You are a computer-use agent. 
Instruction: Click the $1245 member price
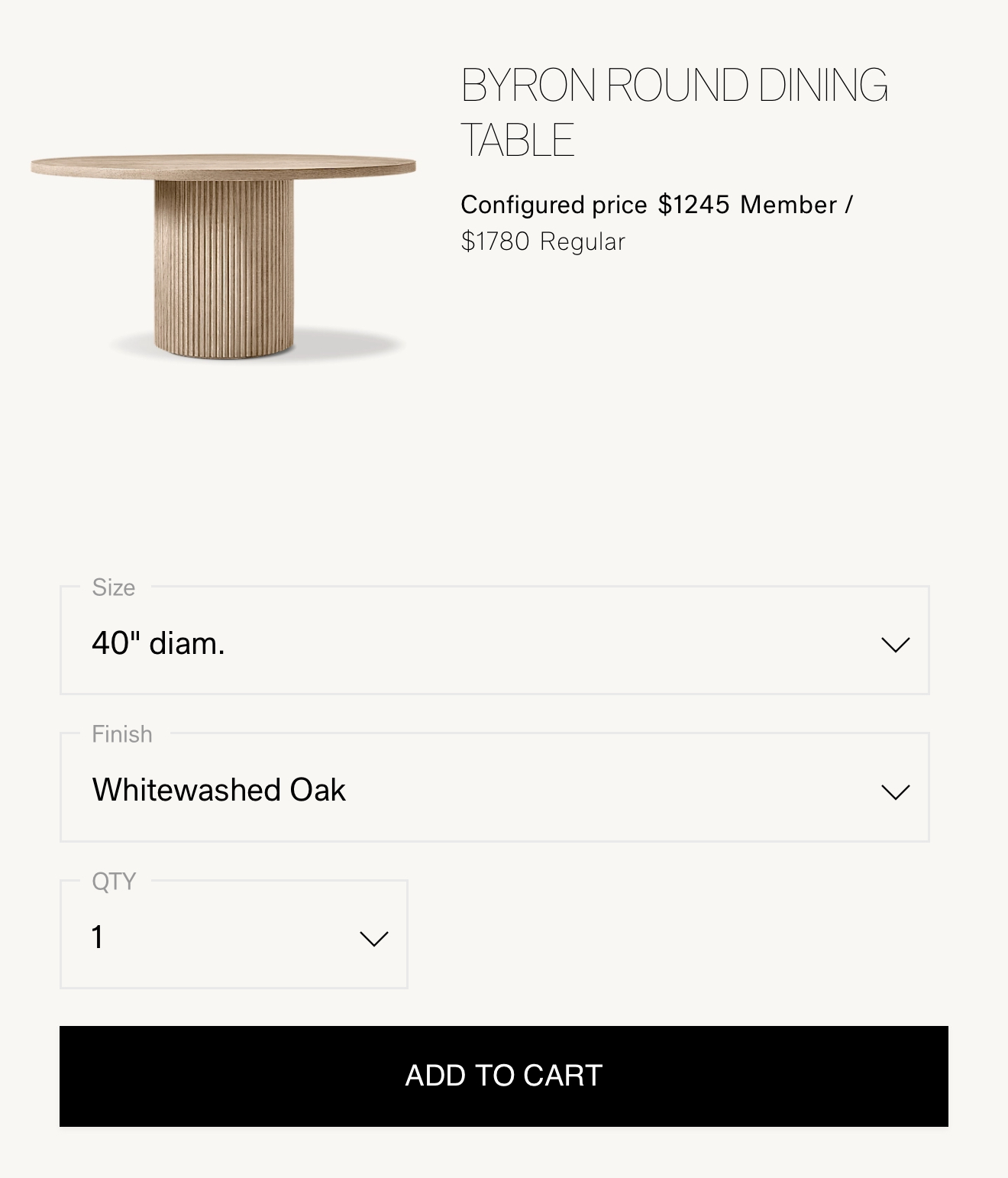pyautogui.click(x=693, y=205)
